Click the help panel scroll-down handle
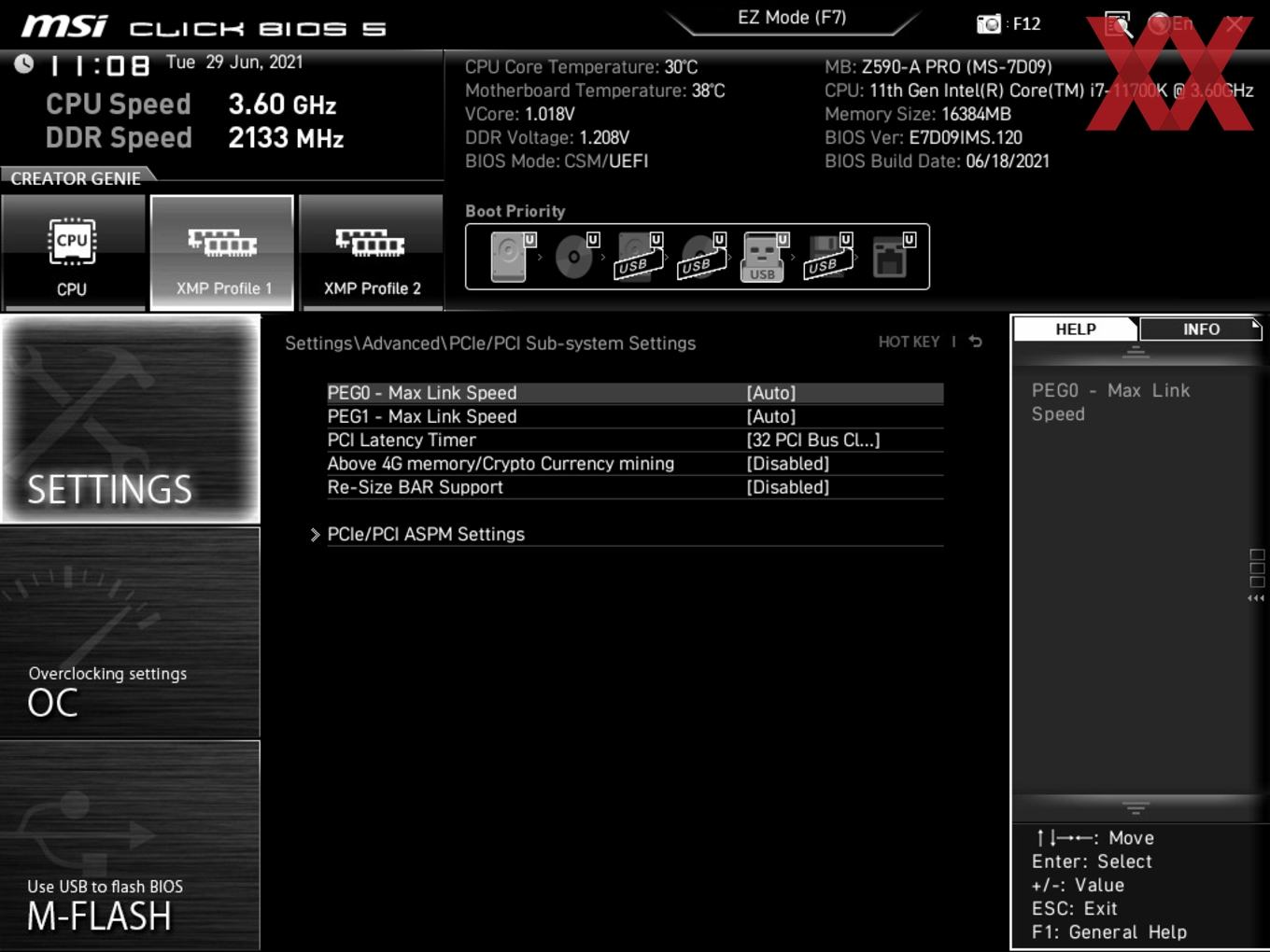 1136,807
